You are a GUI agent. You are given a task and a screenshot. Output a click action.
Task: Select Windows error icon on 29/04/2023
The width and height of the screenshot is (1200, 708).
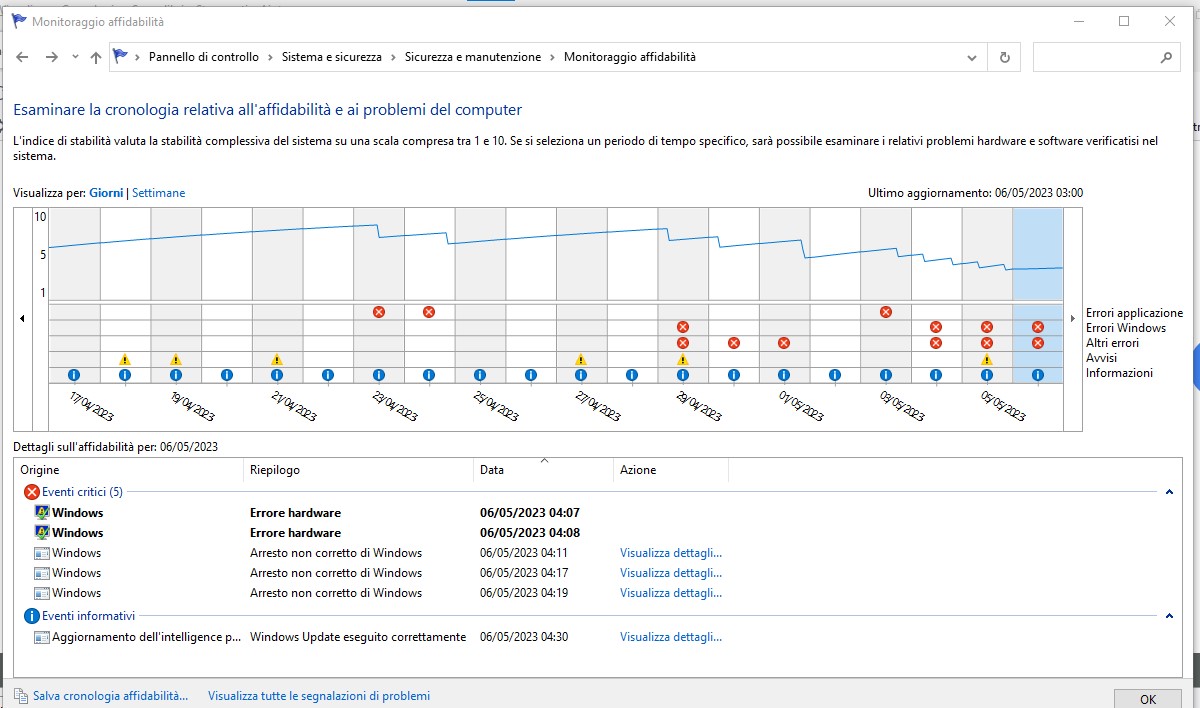[x=683, y=327]
